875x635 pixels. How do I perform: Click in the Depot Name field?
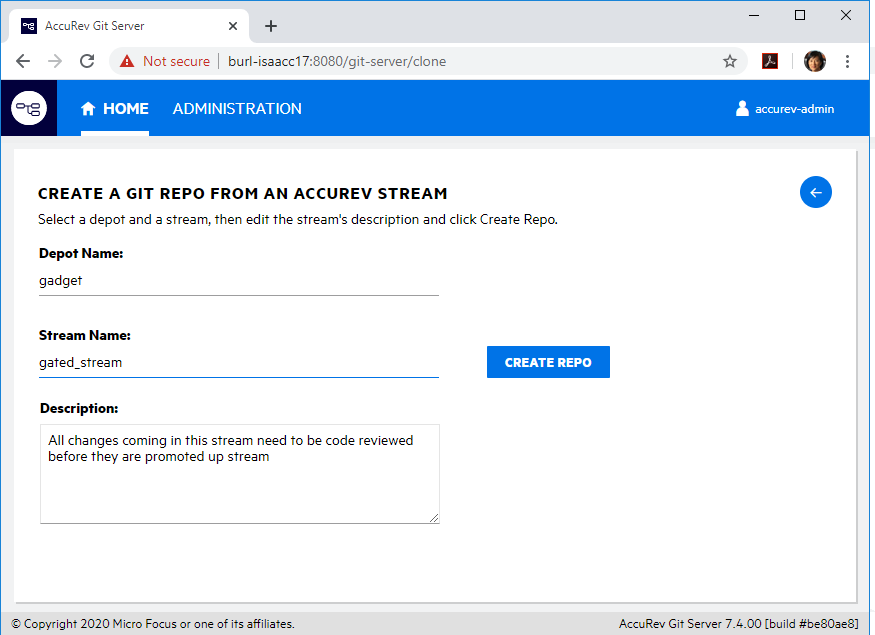pos(238,281)
